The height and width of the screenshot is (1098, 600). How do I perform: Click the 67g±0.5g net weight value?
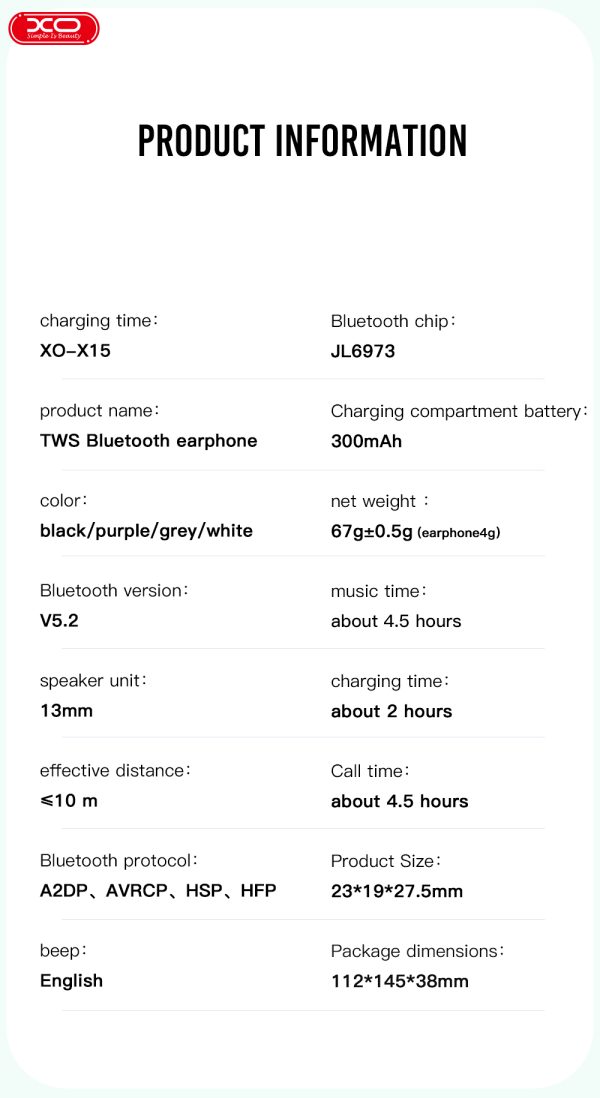(372, 531)
